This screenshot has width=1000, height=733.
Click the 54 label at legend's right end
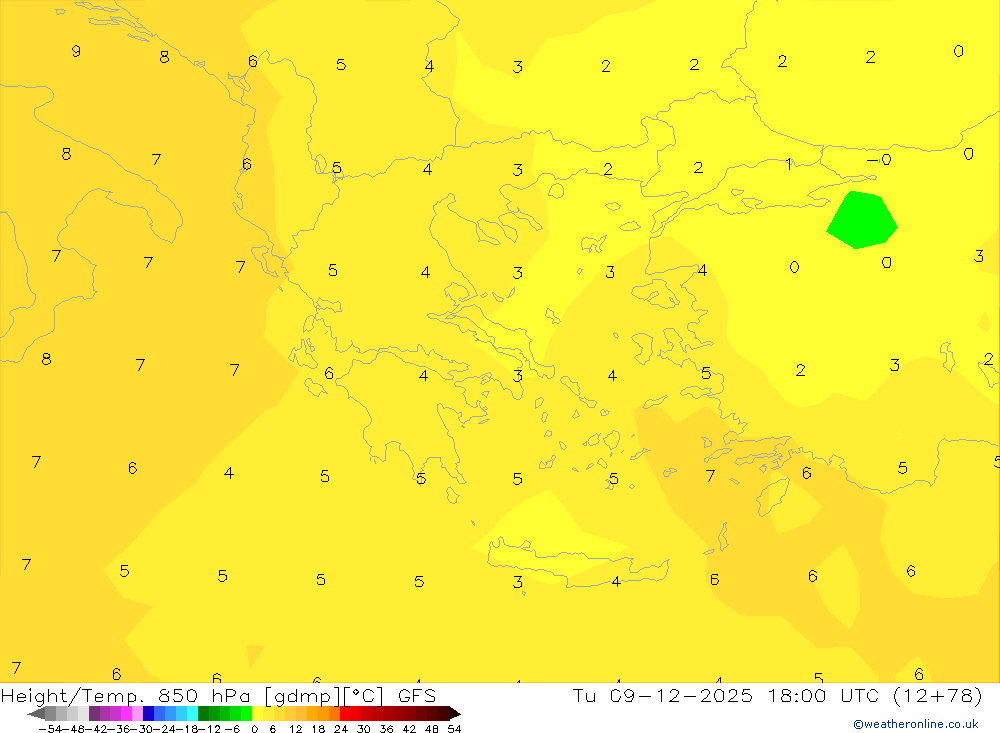[454, 729]
